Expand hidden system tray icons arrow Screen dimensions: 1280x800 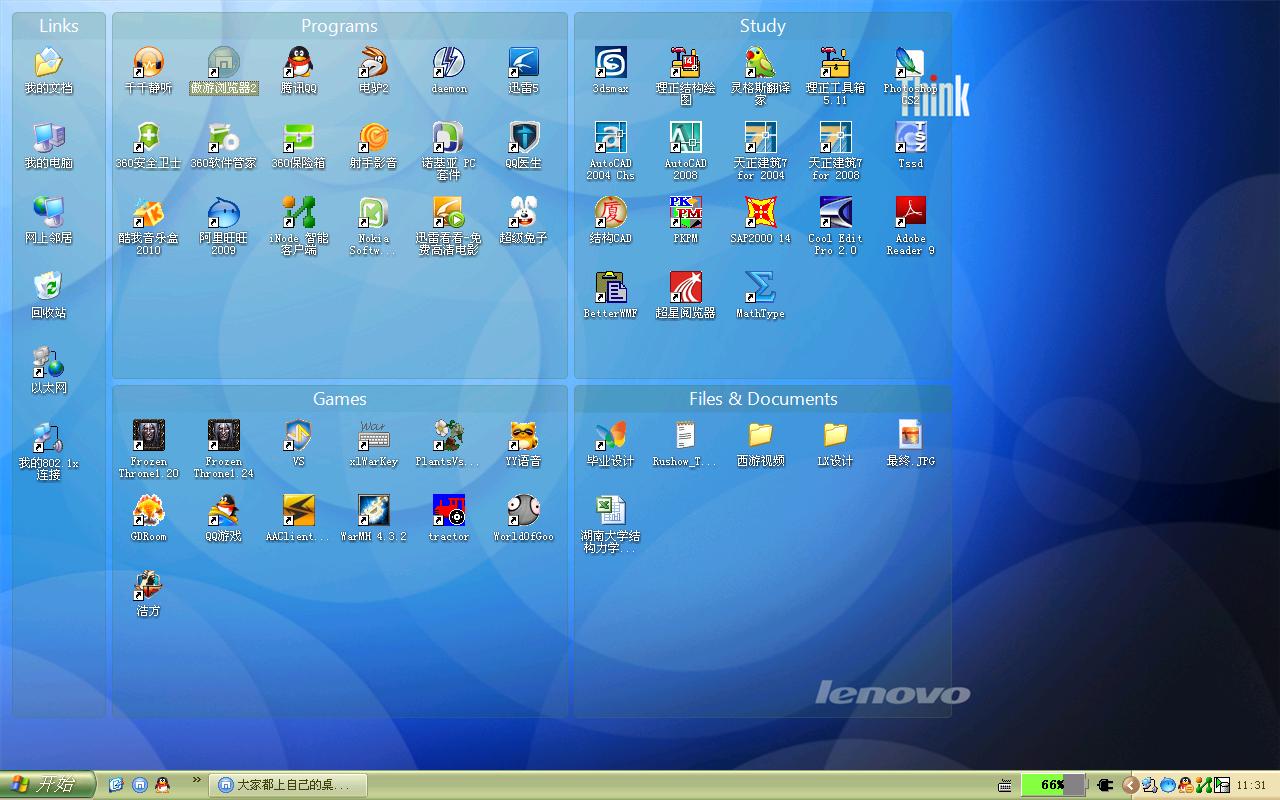point(1131,785)
